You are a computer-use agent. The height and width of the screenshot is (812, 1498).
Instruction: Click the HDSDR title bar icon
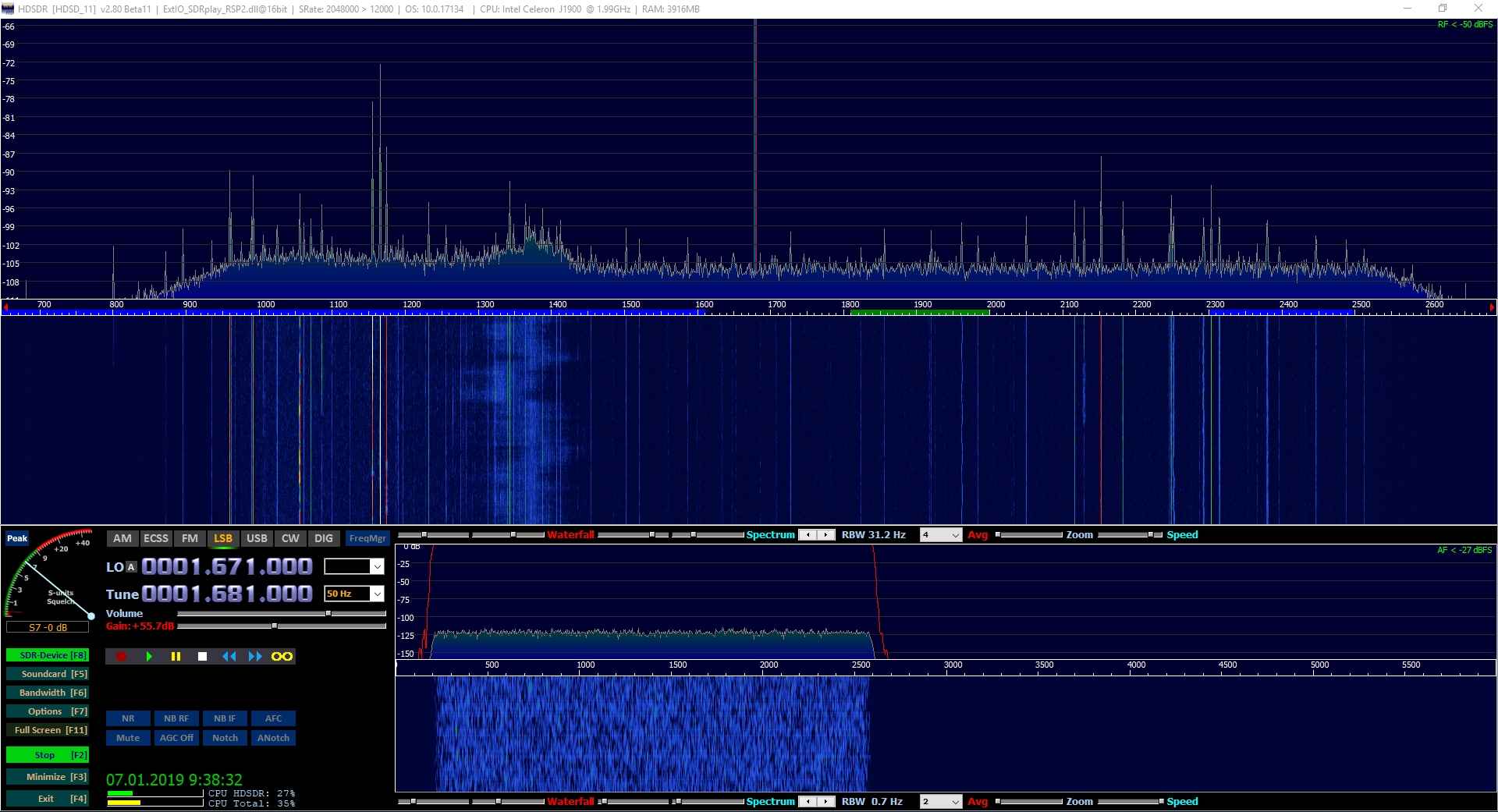[x=9, y=9]
